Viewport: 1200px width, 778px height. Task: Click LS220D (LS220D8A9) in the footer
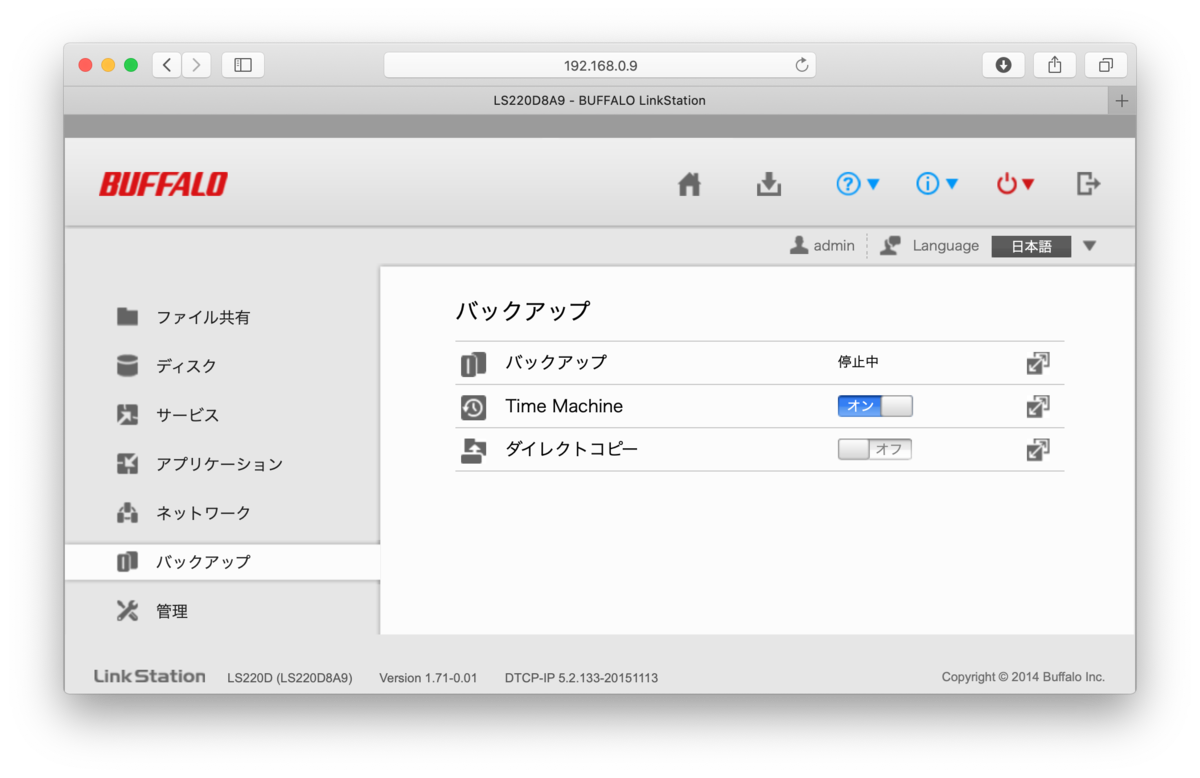(290, 678)
